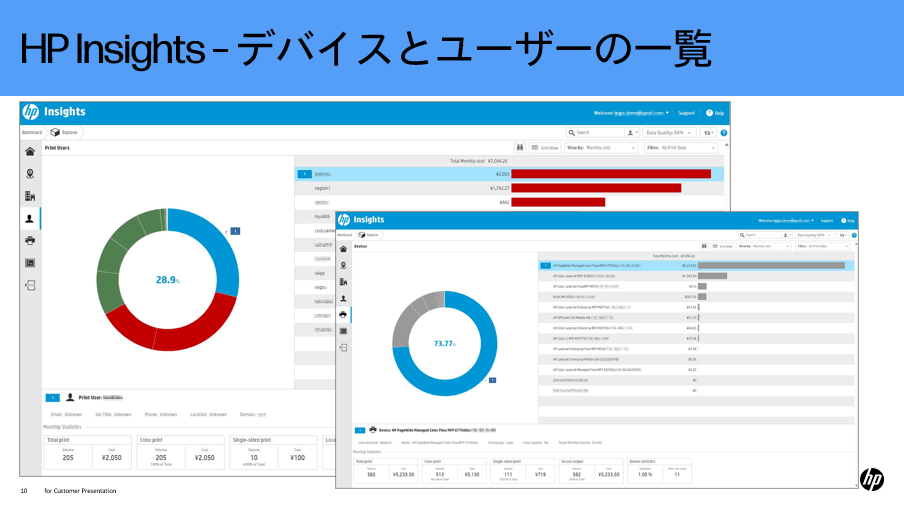This screenshot has width=904, height=507.
Task: Open user-scope dropdown beside Search, Print Users window
Action: coord(632,133)
